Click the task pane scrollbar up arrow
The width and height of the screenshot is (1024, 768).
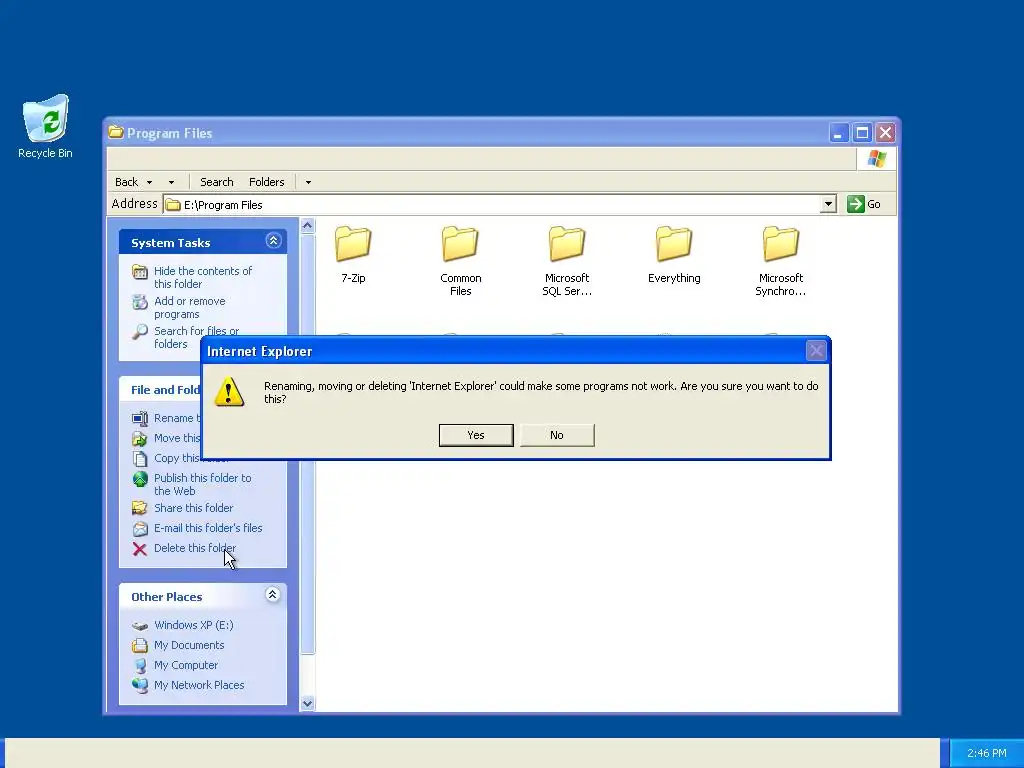tap(307, 226)
